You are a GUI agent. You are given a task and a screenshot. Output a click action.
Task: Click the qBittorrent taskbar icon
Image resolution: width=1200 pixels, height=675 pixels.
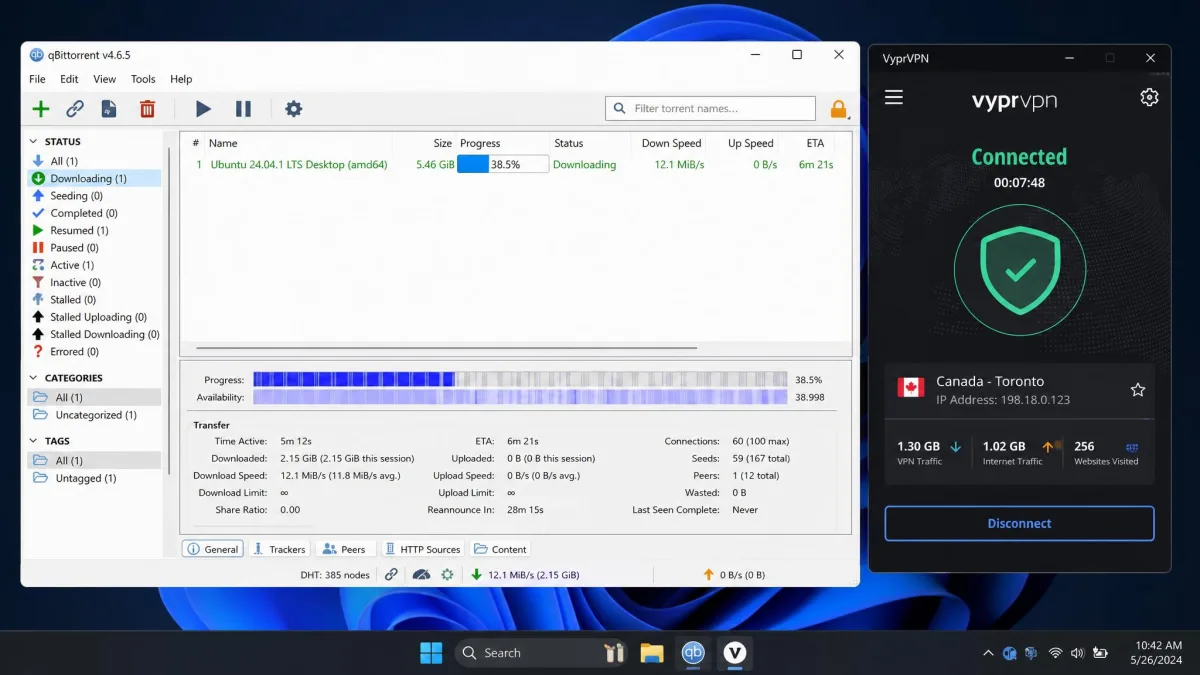coord(693,653)
